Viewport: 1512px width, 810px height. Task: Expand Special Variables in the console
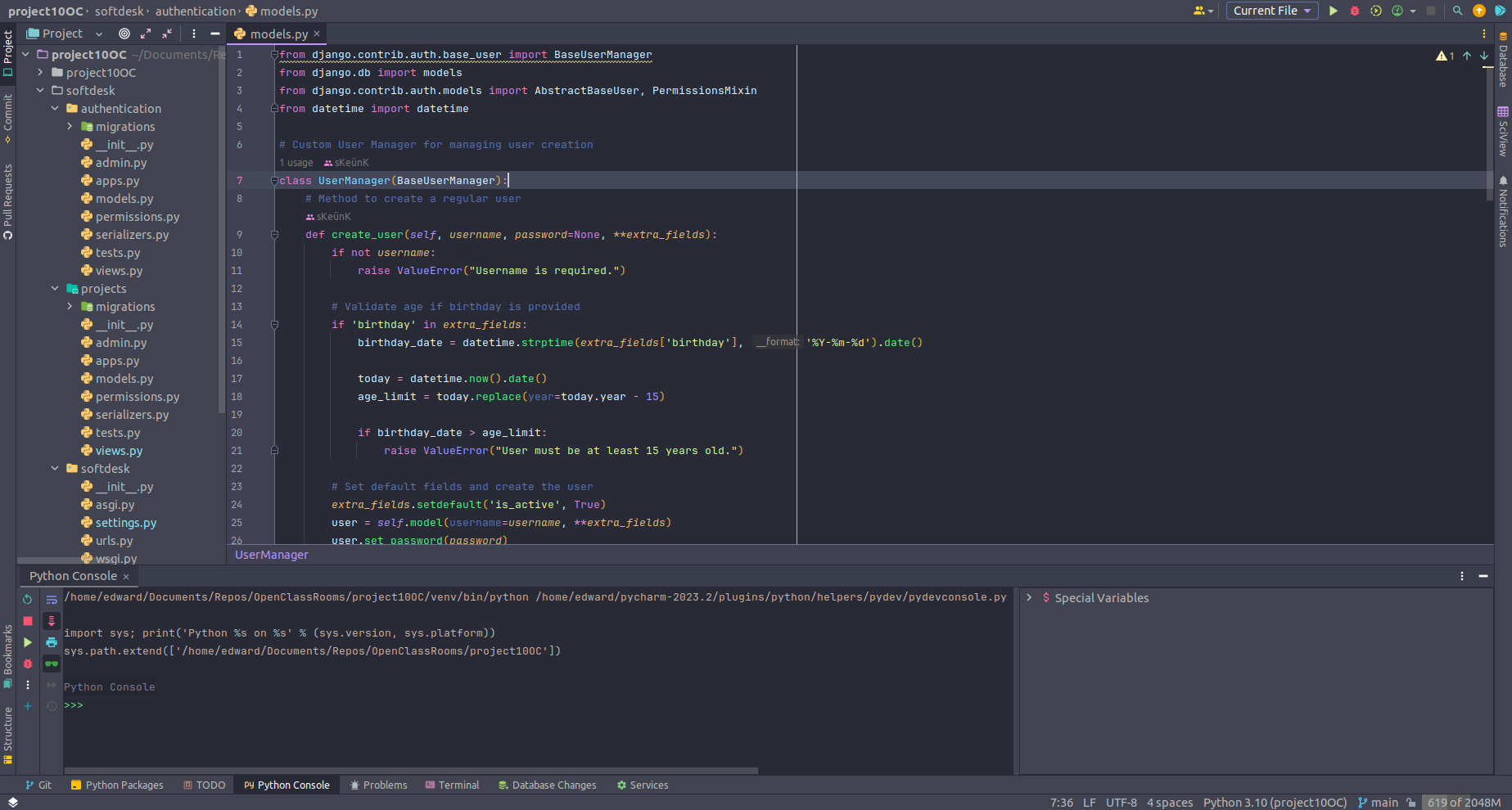(1029, 598)
